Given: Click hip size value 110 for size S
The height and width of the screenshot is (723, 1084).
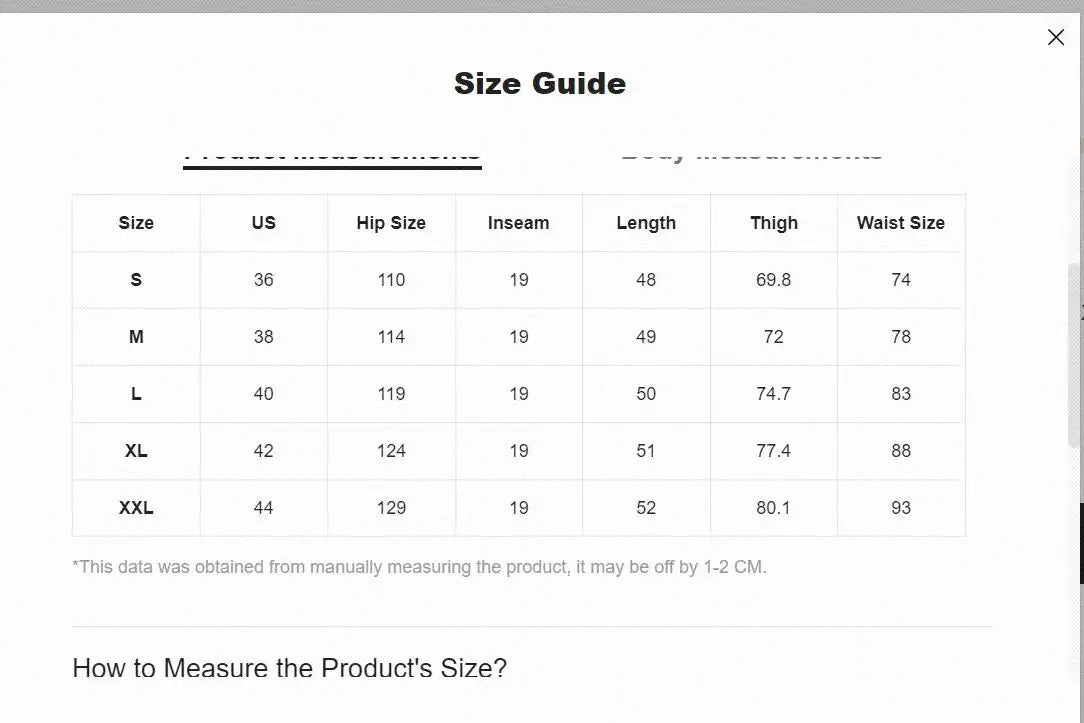Looking at the screenshot, I should click(x=391, y=280).
